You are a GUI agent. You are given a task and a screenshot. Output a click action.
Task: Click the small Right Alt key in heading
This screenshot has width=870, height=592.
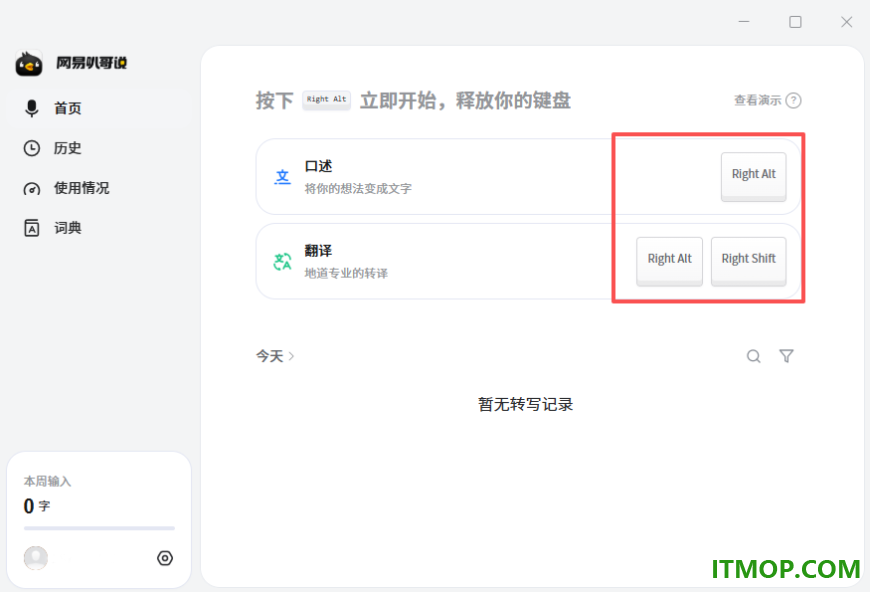coord(326,100)
